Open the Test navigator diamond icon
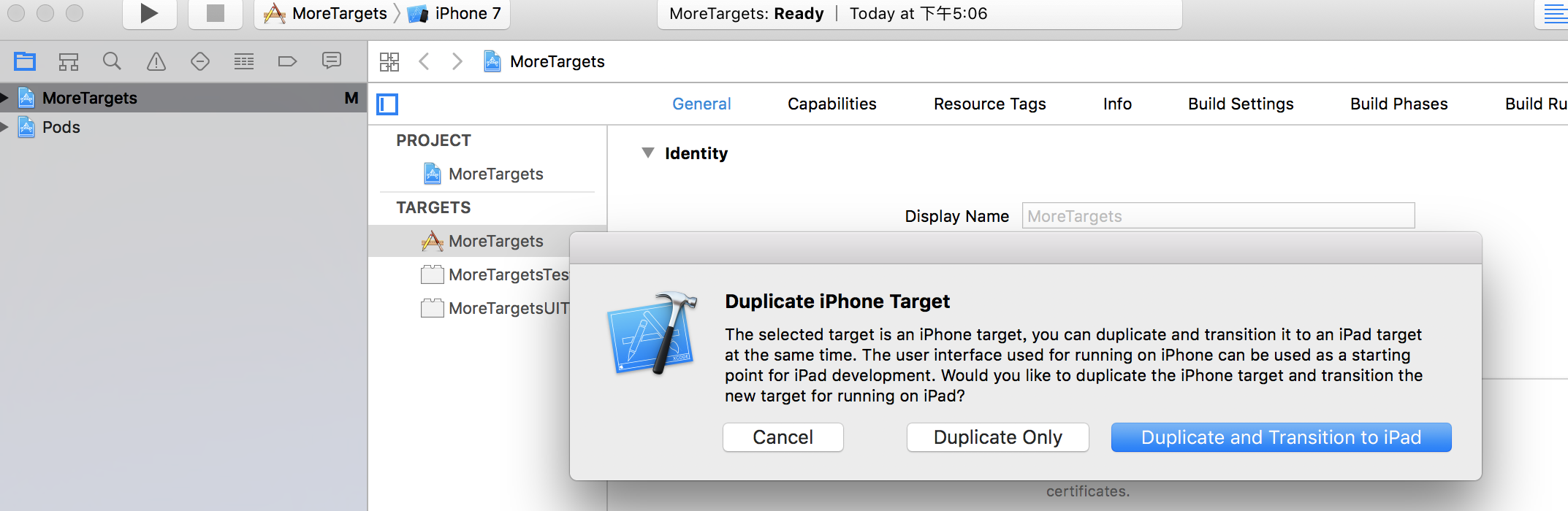Viewport: 1568px width, 511px height. tap(200, 61)
